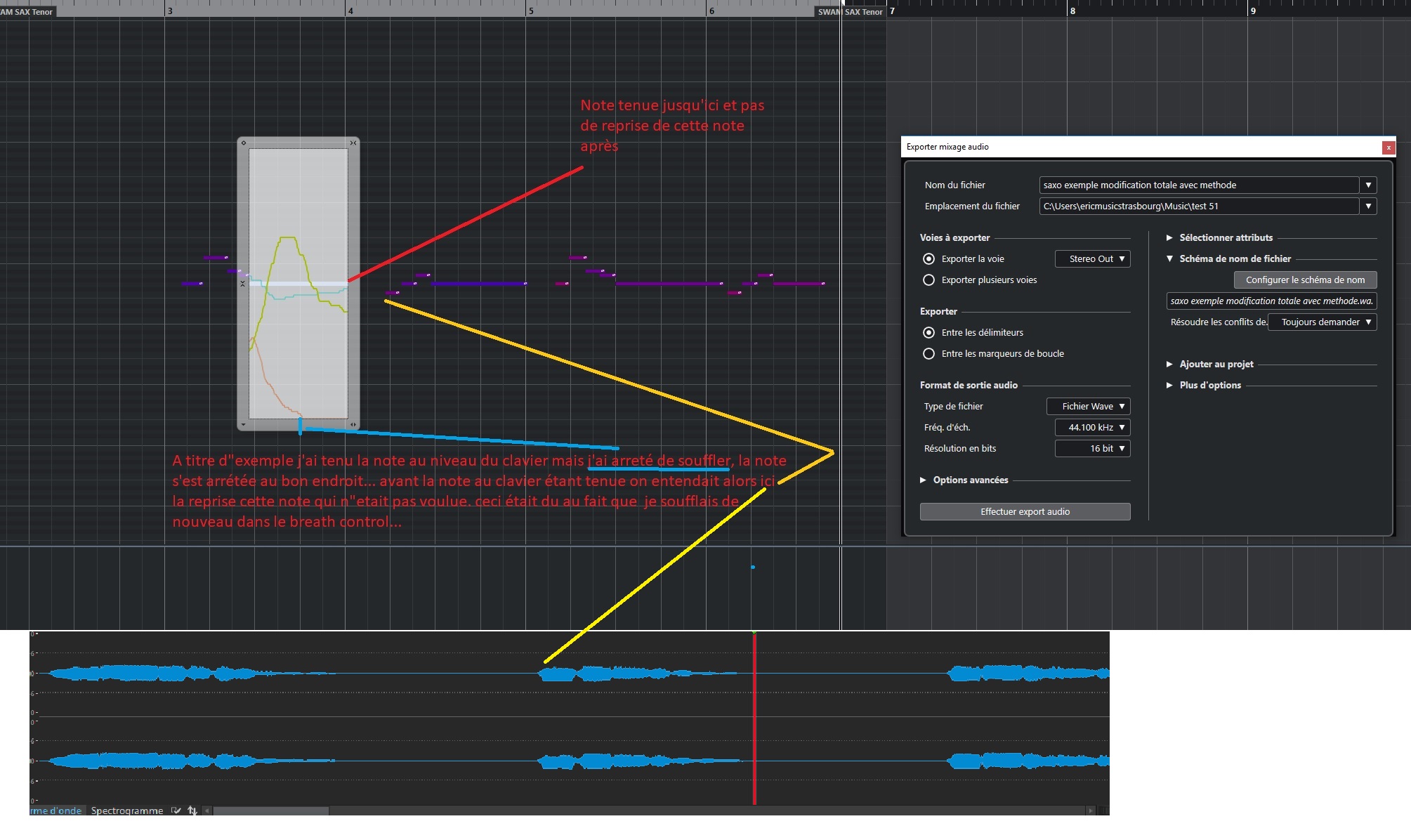Viewport: 1411px width, 840px height.
Task: Click the horizontal stretch arrows at editor's bottom-right
Action: point(353,425)
